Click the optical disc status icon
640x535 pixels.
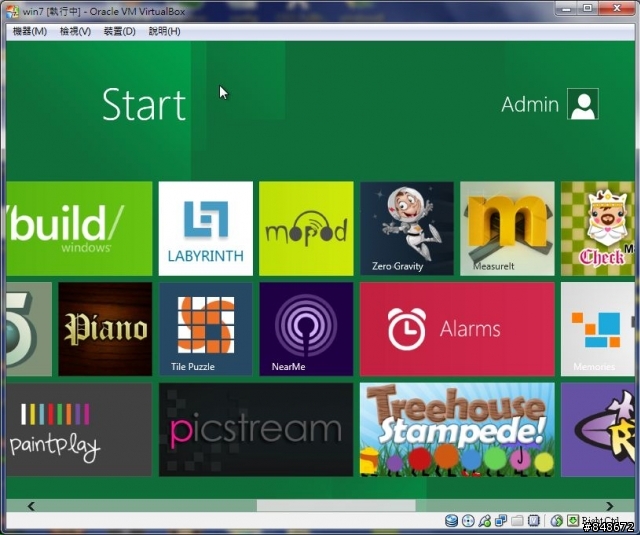[468, 521]
